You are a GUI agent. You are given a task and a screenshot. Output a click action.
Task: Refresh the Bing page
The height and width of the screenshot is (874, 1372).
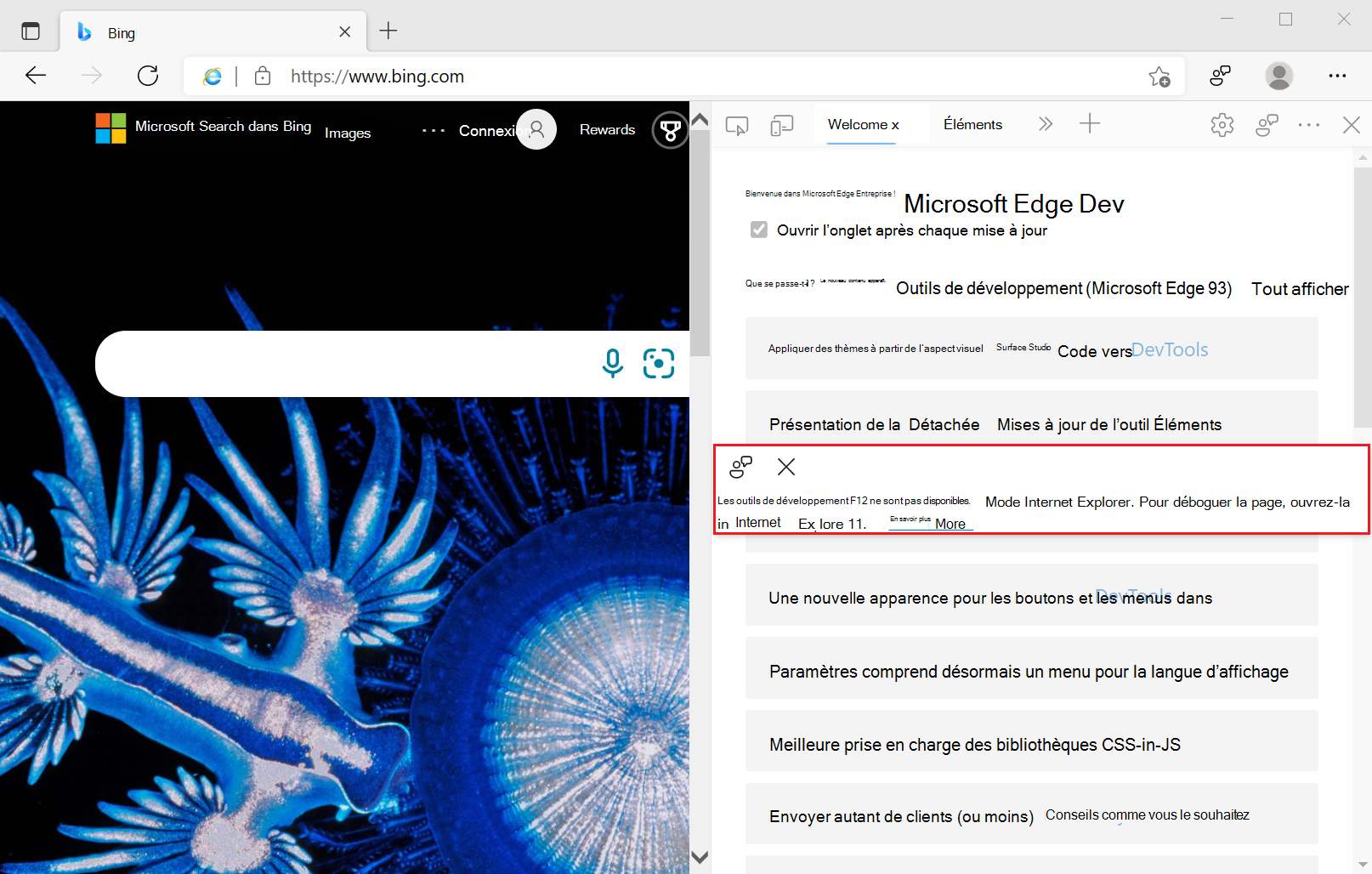point(148,76)
